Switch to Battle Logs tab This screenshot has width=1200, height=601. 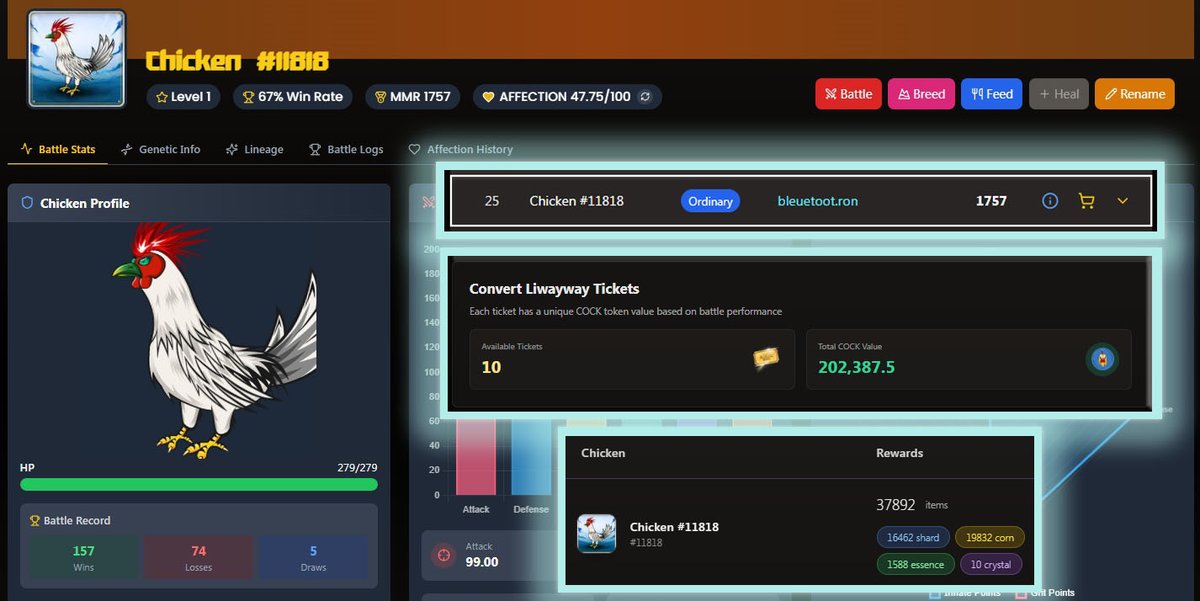pos(346,149)
